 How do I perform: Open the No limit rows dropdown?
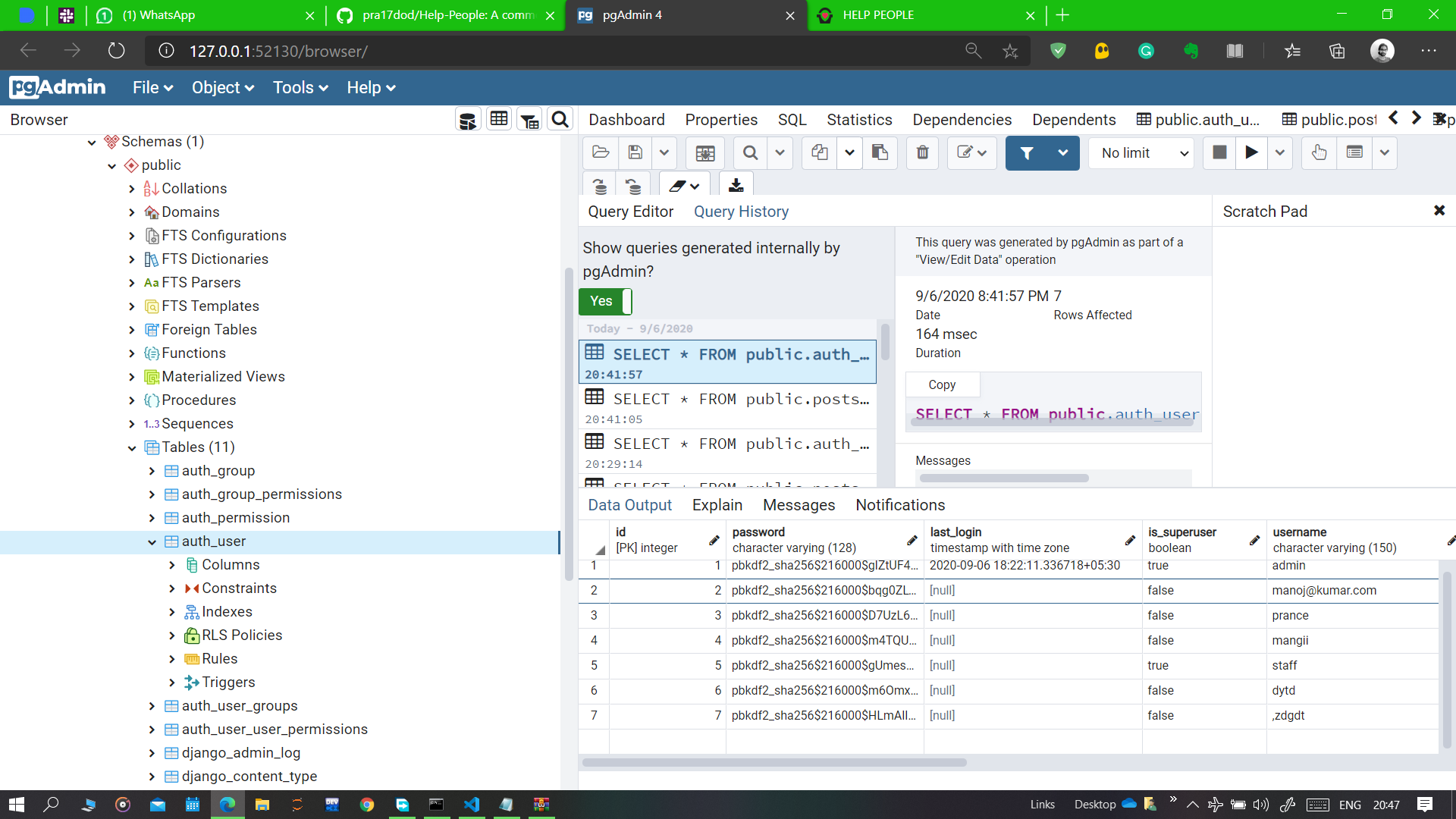pos(1142,153)
